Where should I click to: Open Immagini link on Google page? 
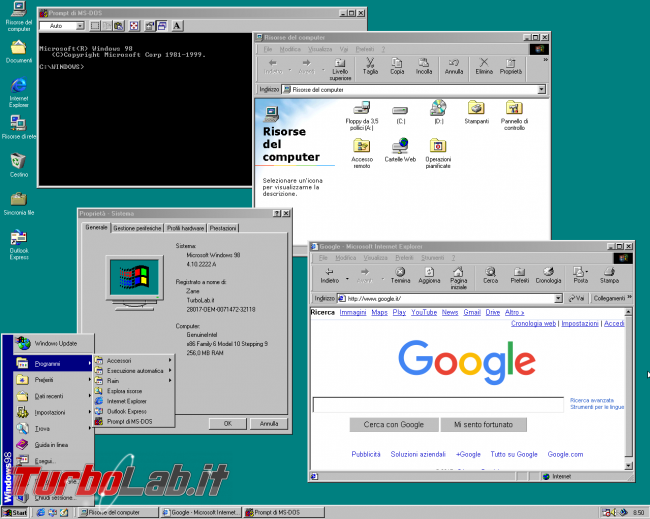pos(353,313)
